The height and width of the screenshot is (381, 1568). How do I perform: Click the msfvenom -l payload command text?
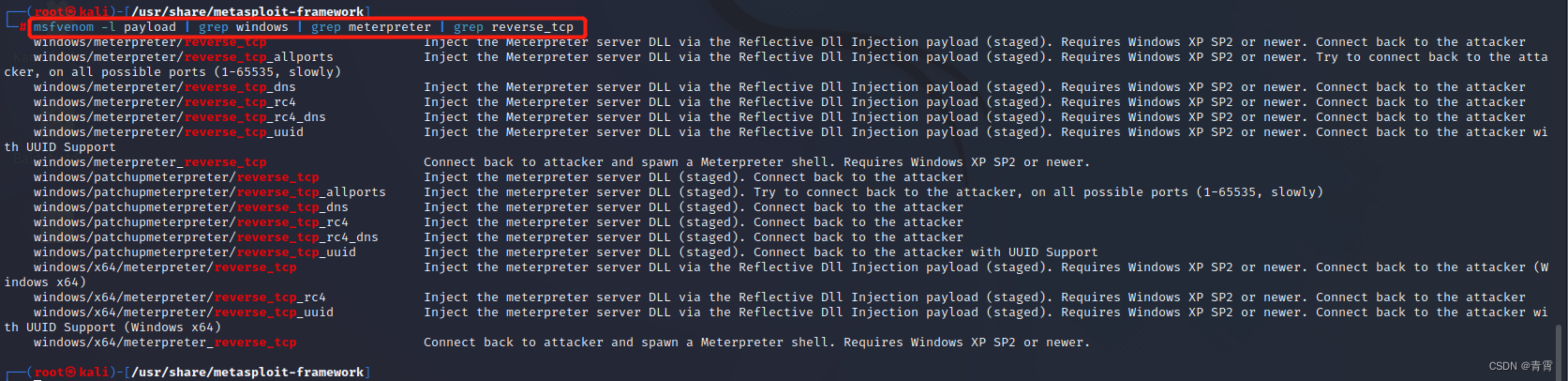(x=105, y=27)
